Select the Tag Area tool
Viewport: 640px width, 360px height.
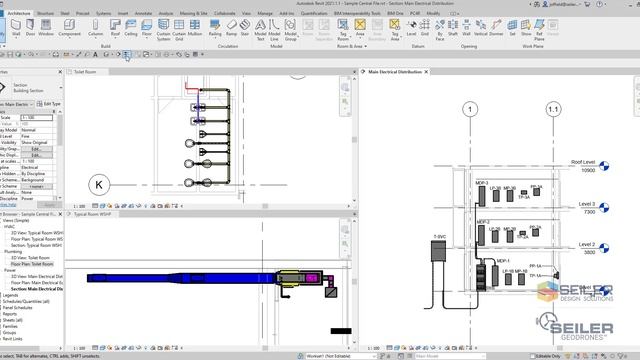[x=395, y=30]
